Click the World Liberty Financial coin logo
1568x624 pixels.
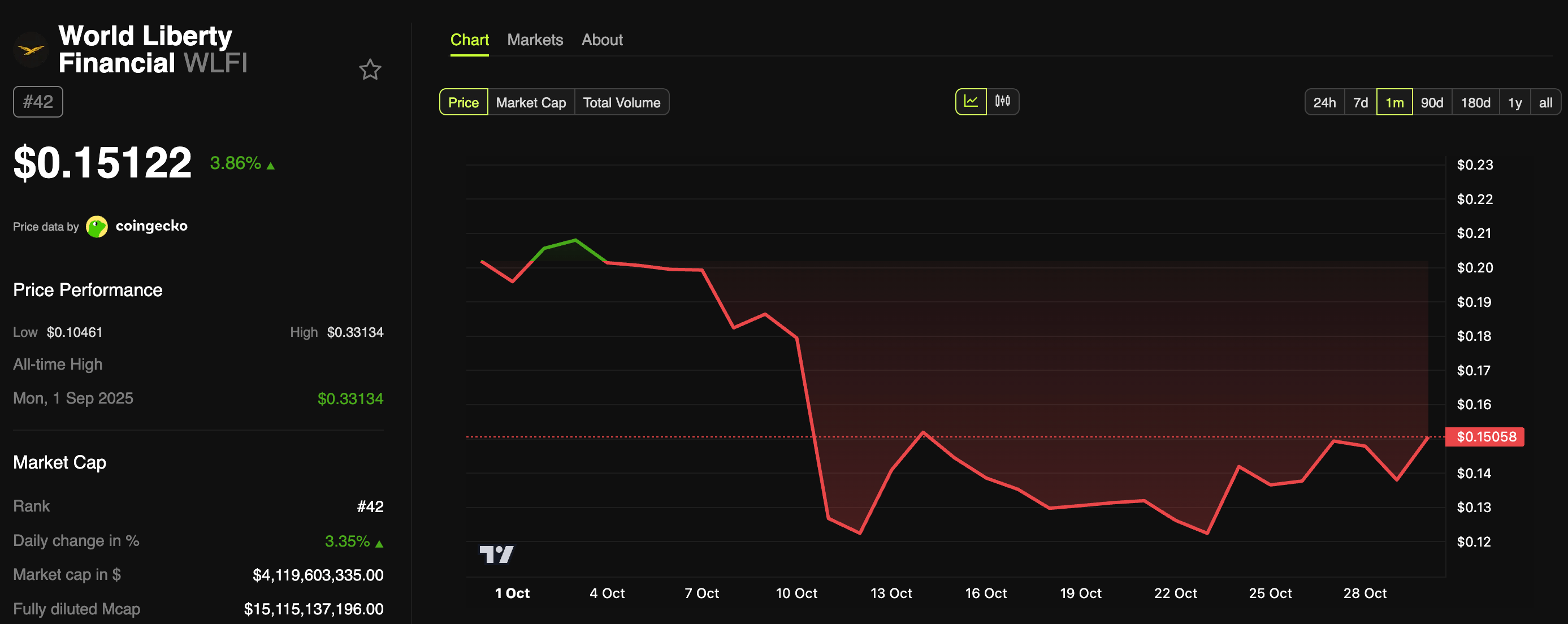point(31,50)
